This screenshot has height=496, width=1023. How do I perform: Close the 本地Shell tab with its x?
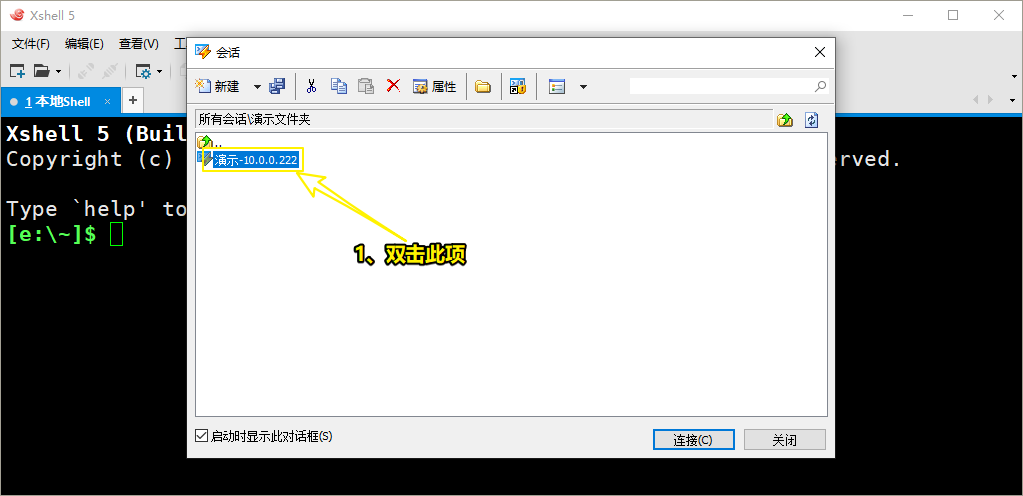[x=108, y=102]
